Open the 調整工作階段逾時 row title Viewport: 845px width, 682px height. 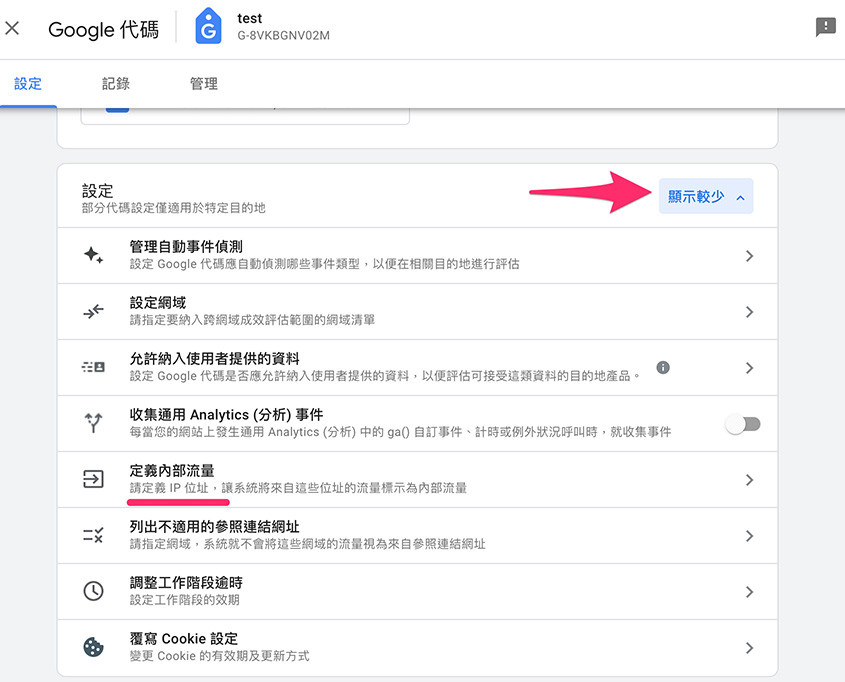[186, 583]
